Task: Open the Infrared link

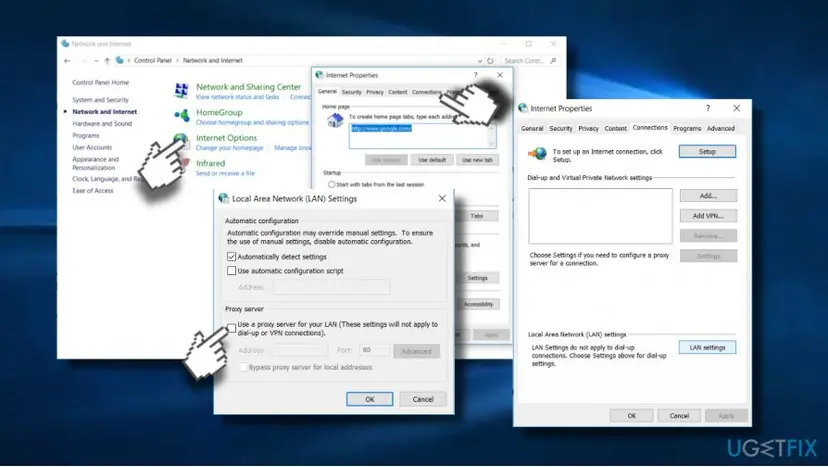Action: pos(210,163)
